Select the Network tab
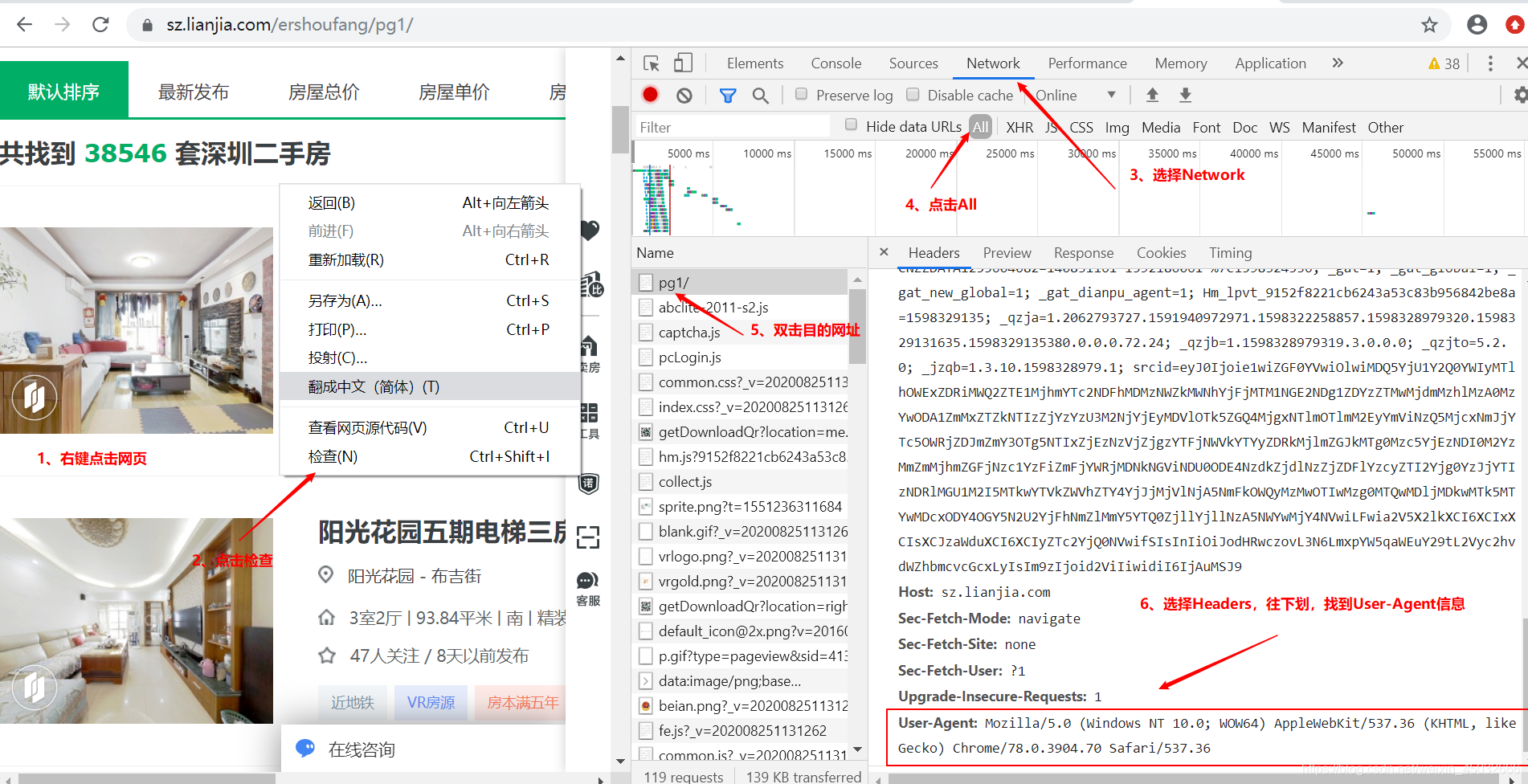The height and width of the screenshot is (784, 1528). (993, 63)
